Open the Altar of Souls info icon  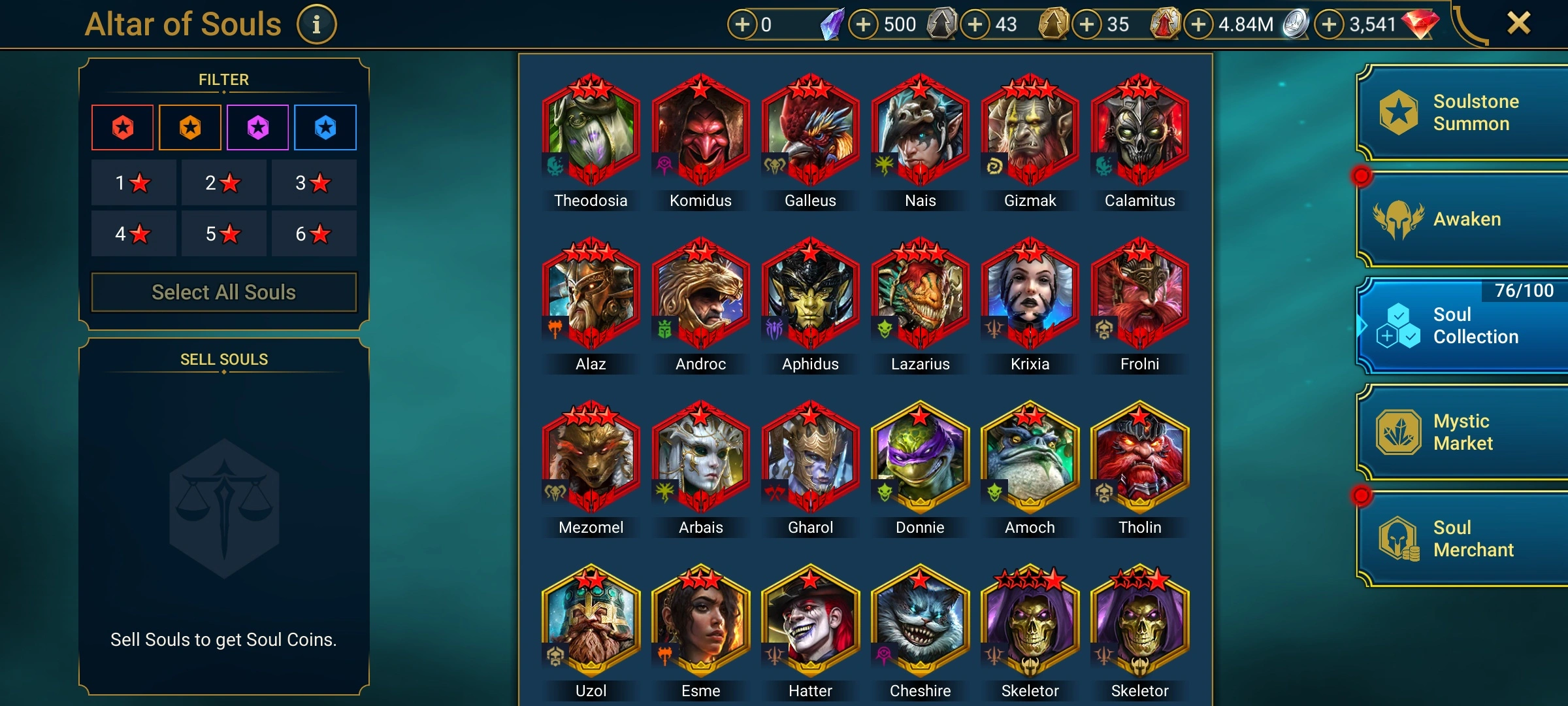click(317, 25)
